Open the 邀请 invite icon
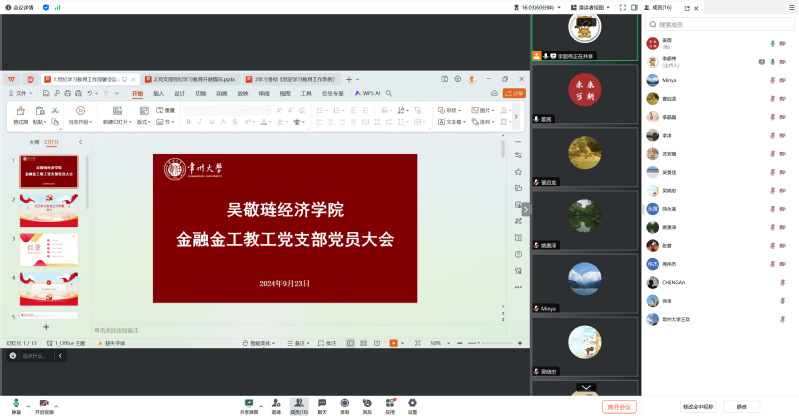Image resolution: width=799 pixels, height=416 pixels. 275,402
